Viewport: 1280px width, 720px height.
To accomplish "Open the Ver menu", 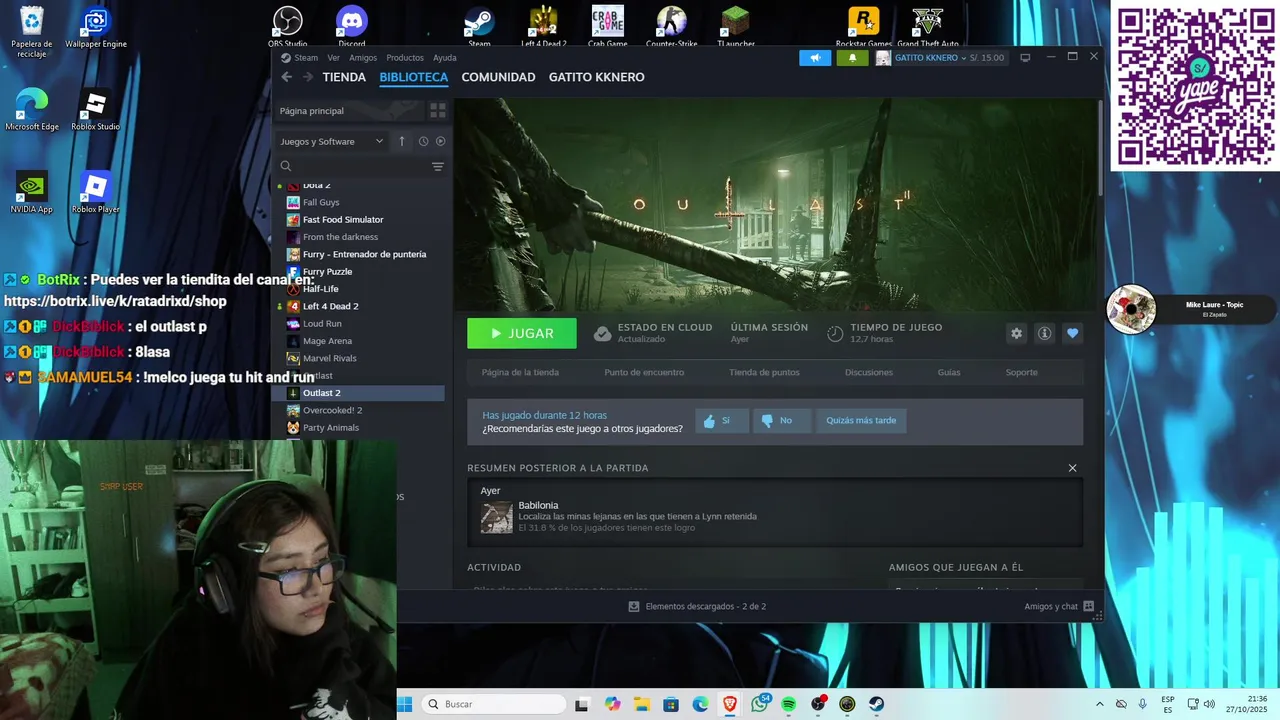I will coord(333,58).
